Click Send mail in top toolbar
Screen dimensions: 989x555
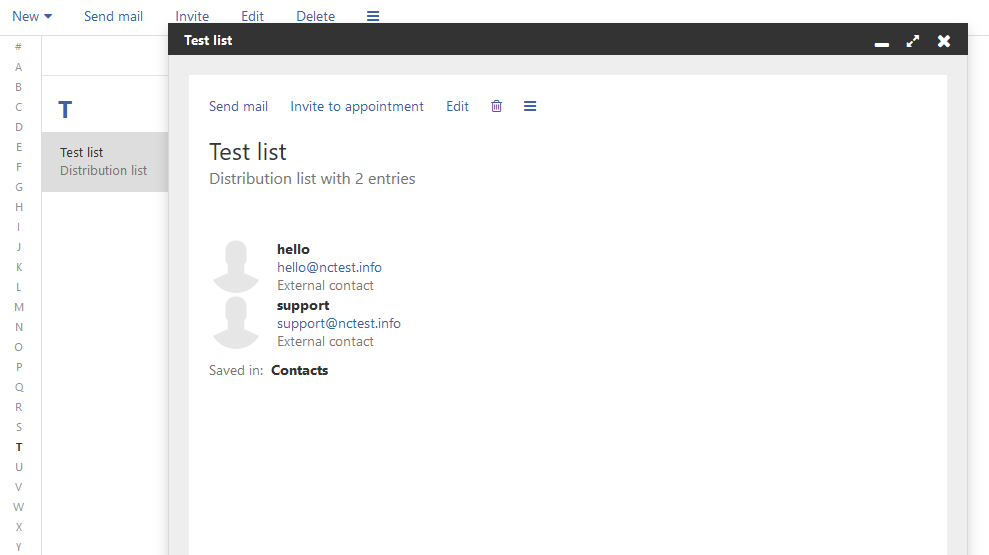click(114, 16)
